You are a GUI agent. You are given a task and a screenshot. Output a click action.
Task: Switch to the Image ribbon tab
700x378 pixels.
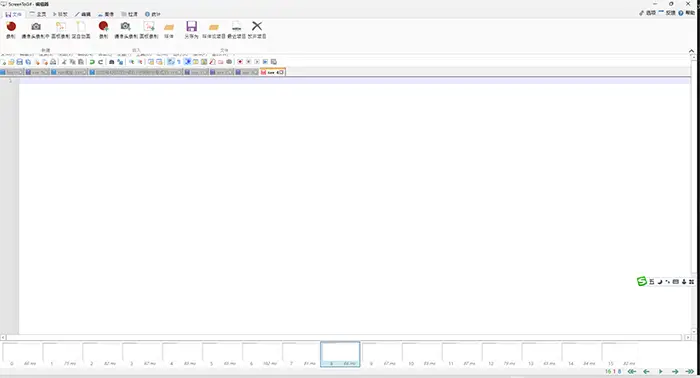point(106,14)
